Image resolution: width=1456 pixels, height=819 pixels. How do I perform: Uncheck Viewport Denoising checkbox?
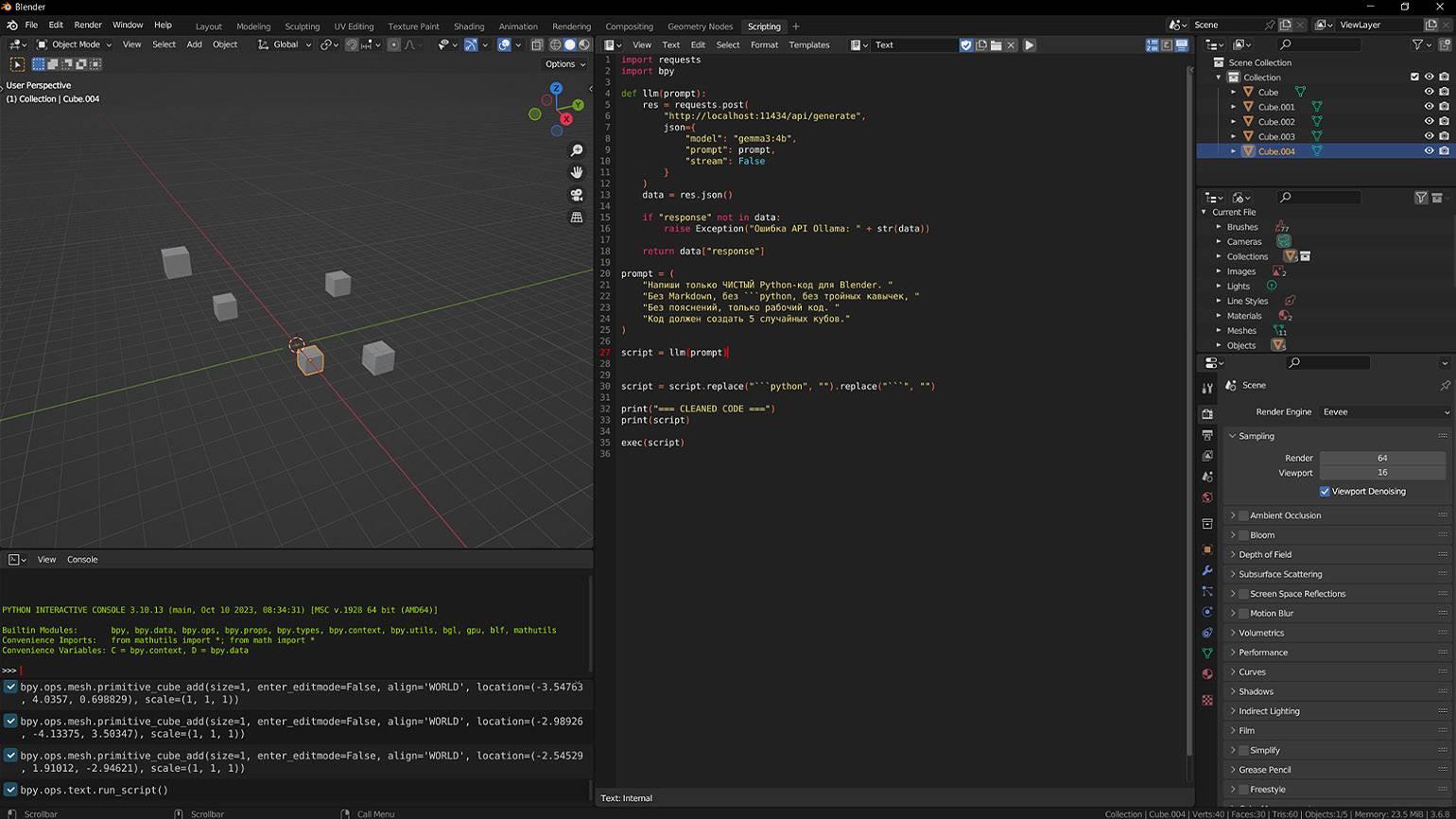pyautogui.click(x=1325, y=492)
